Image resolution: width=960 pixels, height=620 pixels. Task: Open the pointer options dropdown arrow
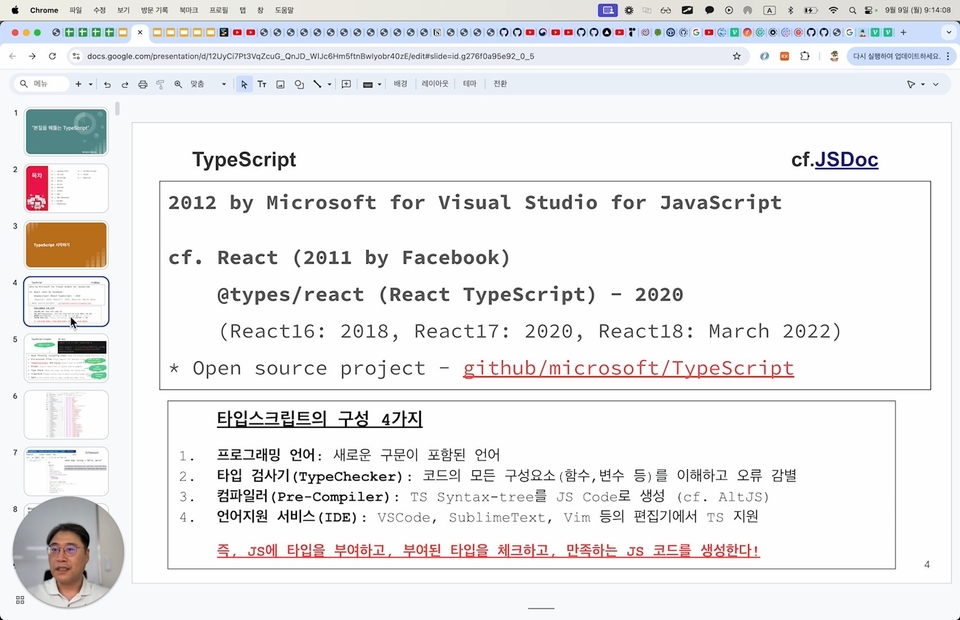[x=923, y=84]
